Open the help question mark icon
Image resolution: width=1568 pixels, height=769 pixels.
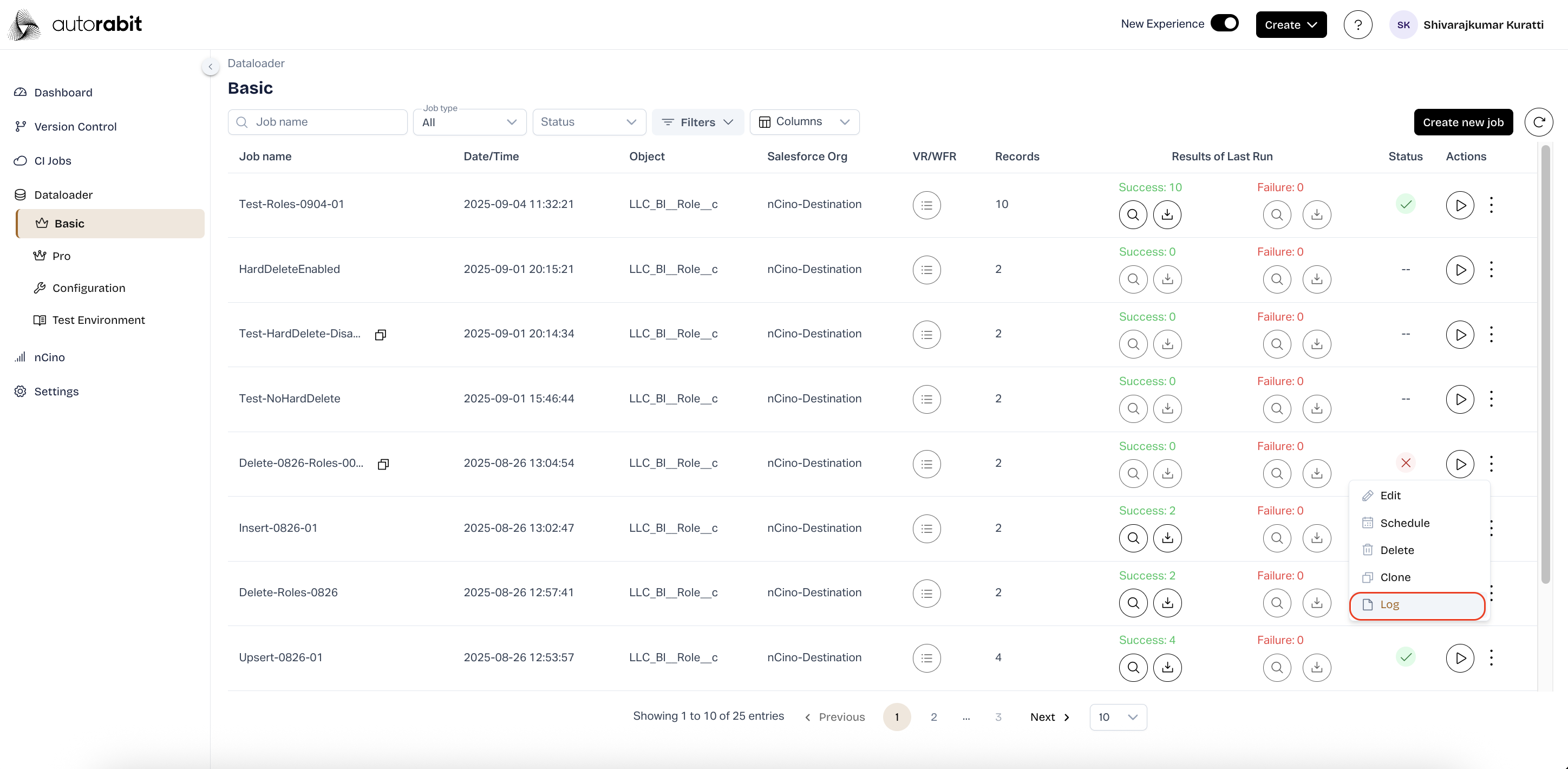click(1357, 25)
